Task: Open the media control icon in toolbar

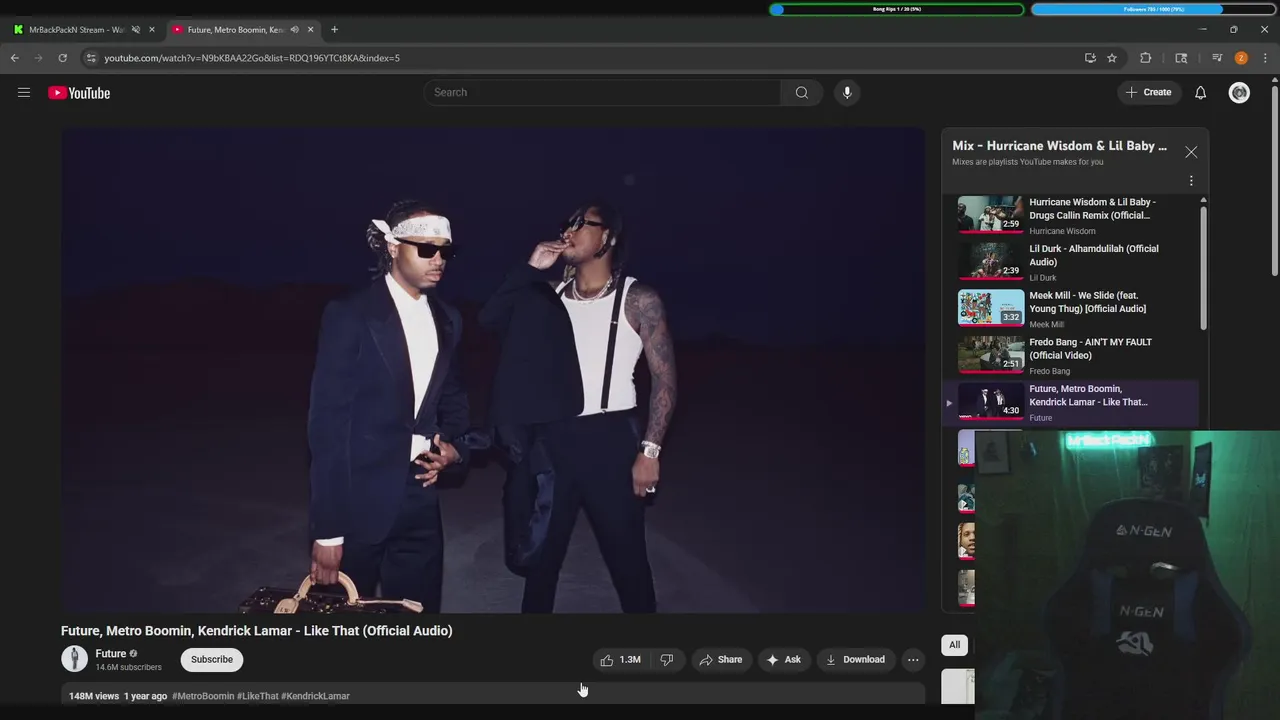Action: [x=1217, y=58]
